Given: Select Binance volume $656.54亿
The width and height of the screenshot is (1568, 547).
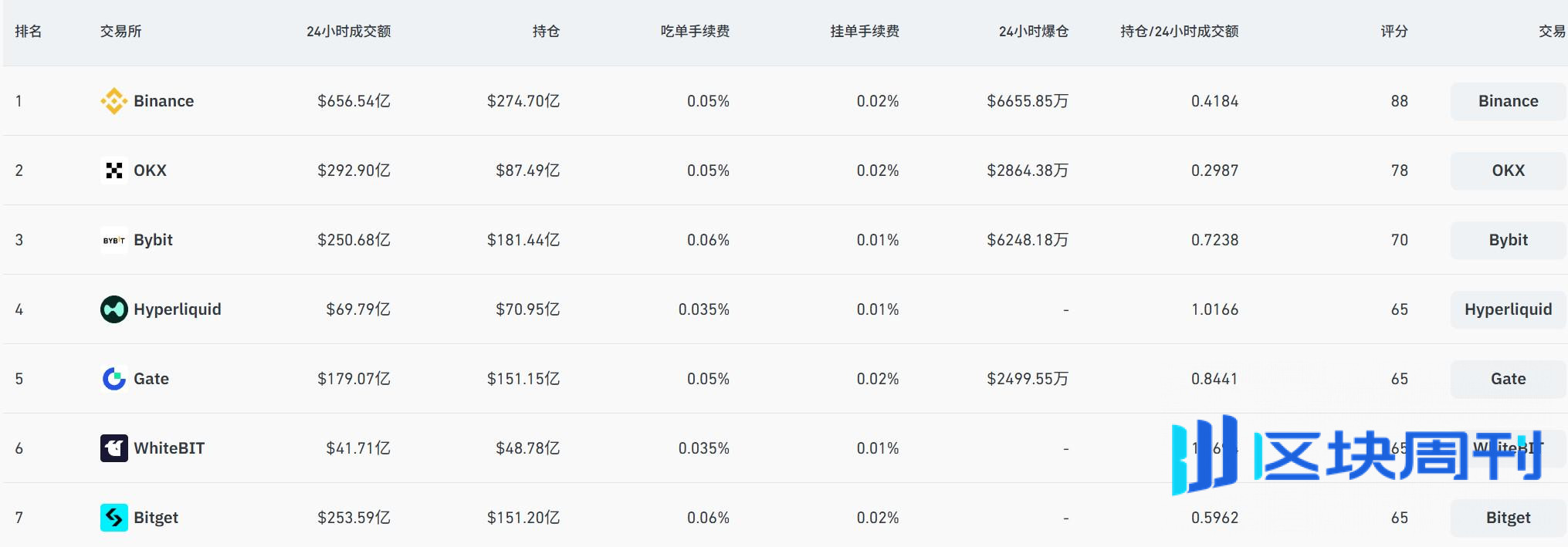Looking at the screenshot, I should click(354, 101).
